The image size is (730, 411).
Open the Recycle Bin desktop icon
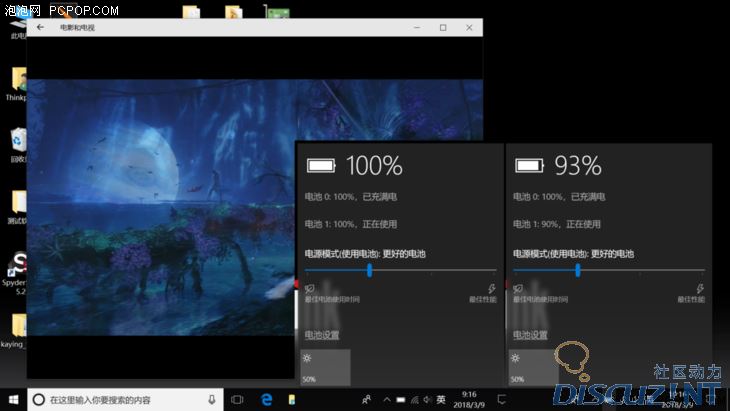(19, 141)
